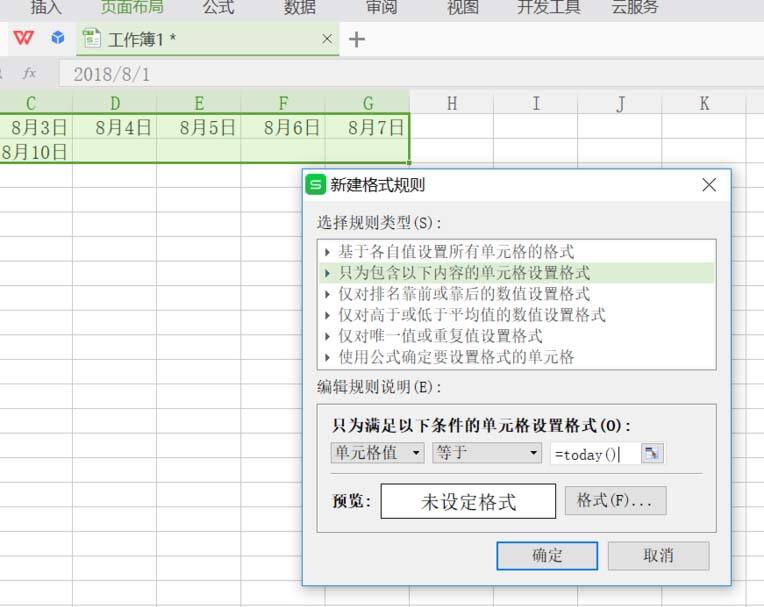Click cell containing 8月4日
The height and width of the screenshot is (607, 764).
pos(115,127)
